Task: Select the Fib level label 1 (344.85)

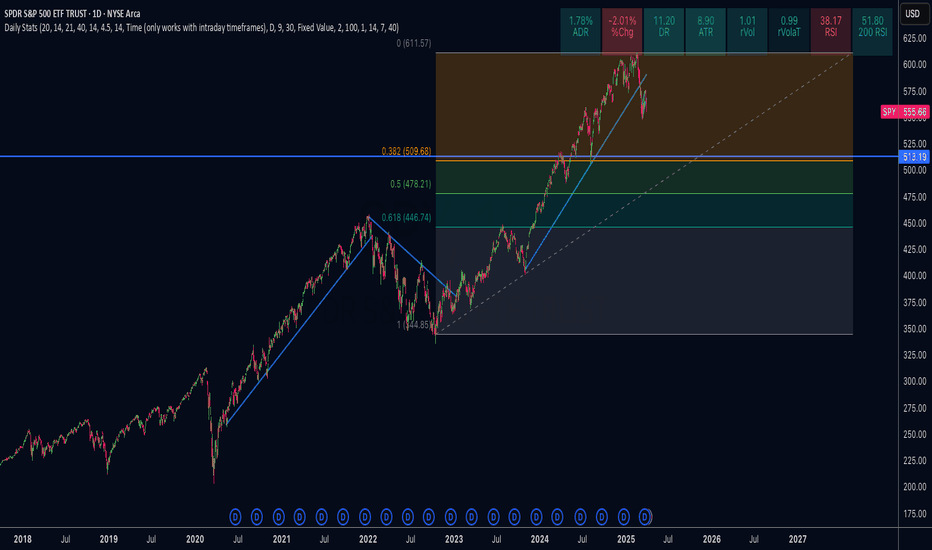Action: click(x=413, y=325)
